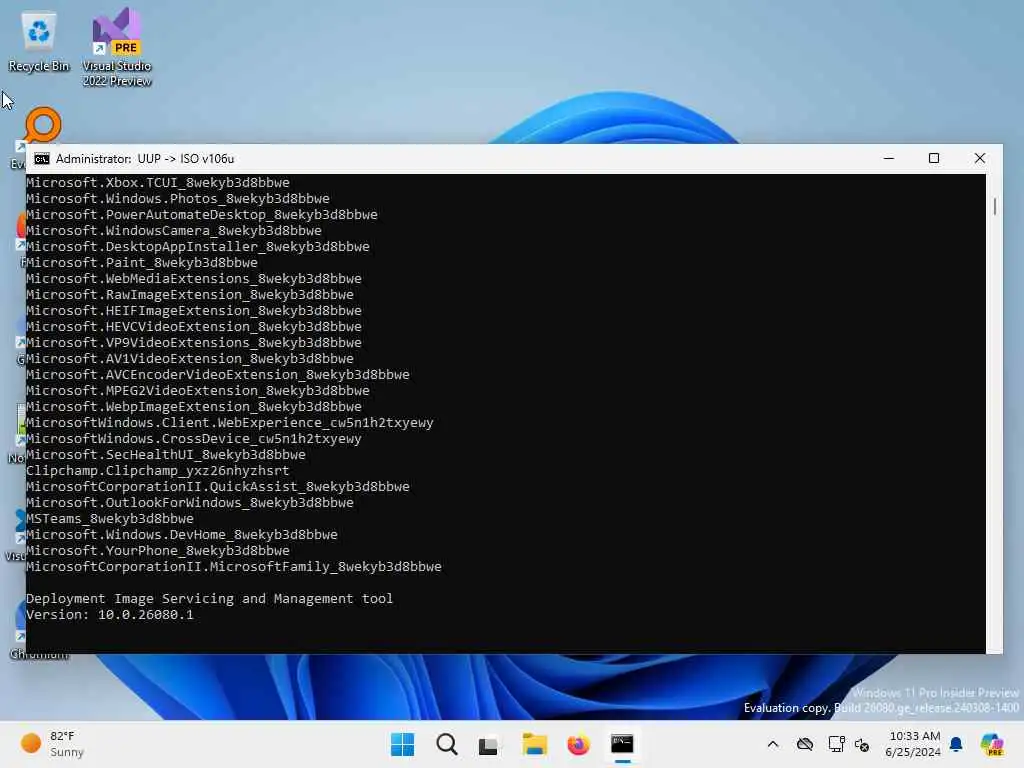The width and height of the screenshot is (1024, 768).
Task: Open the orange magnifier desktop shortcut
Action: (43, 125)
